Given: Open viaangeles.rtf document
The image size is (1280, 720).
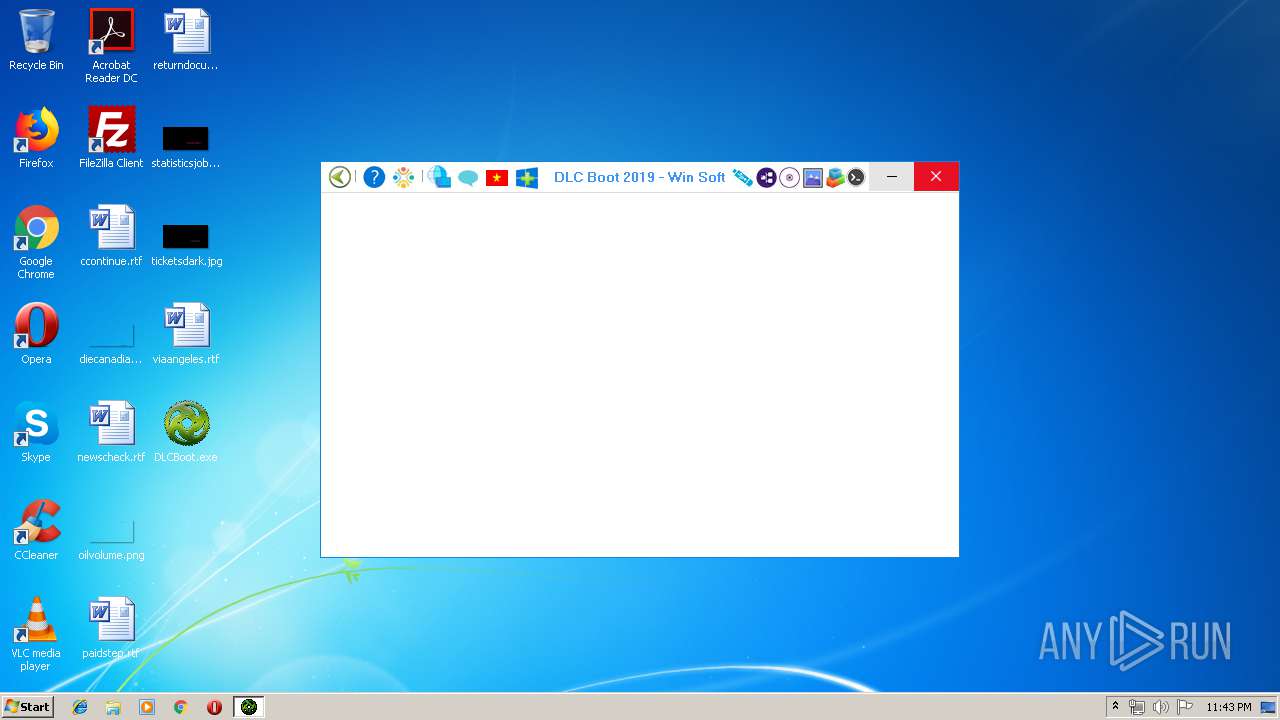Looking at the screenshot, I should click(x=186, y=334).
